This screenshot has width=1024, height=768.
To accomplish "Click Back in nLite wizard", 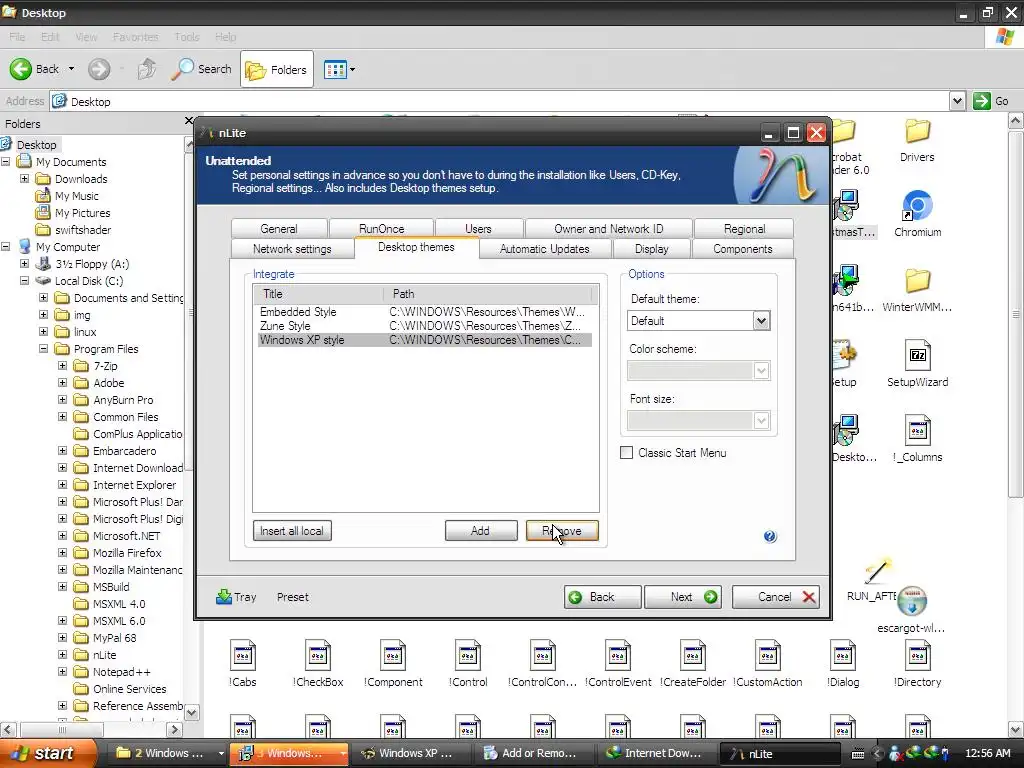I will pyautogui.click(x=602, y=597).
